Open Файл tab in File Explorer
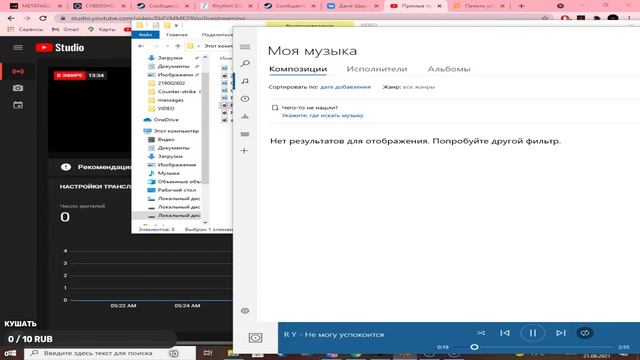 [x=145, y=35]
